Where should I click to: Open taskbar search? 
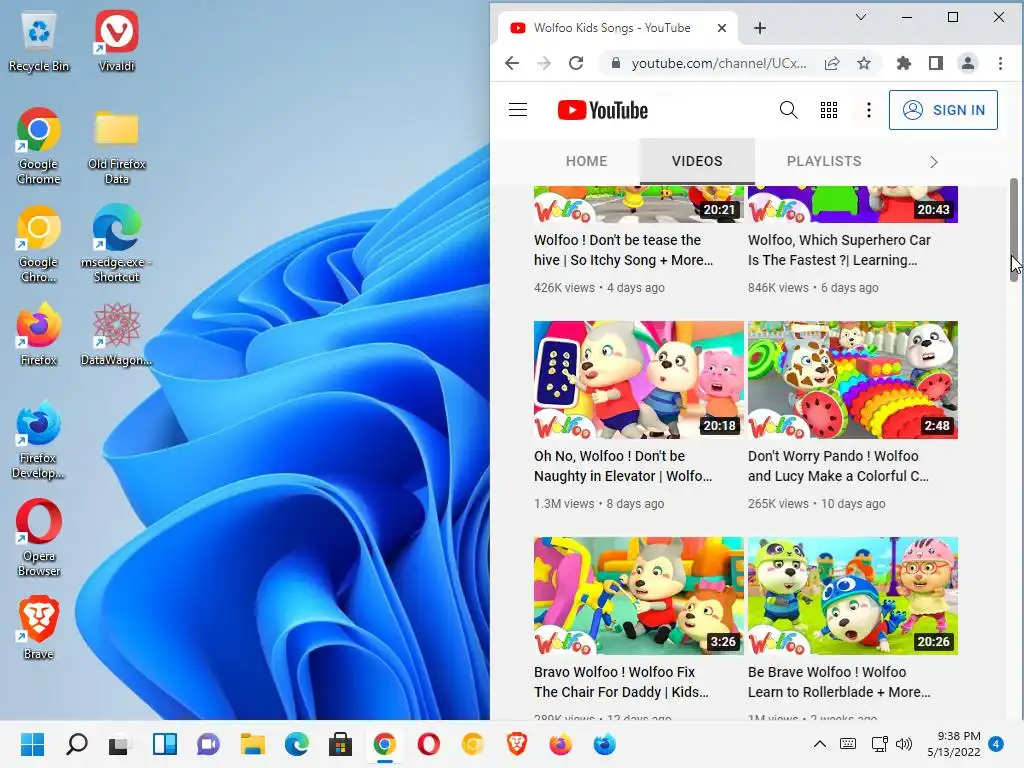click(x=76, y=744)
